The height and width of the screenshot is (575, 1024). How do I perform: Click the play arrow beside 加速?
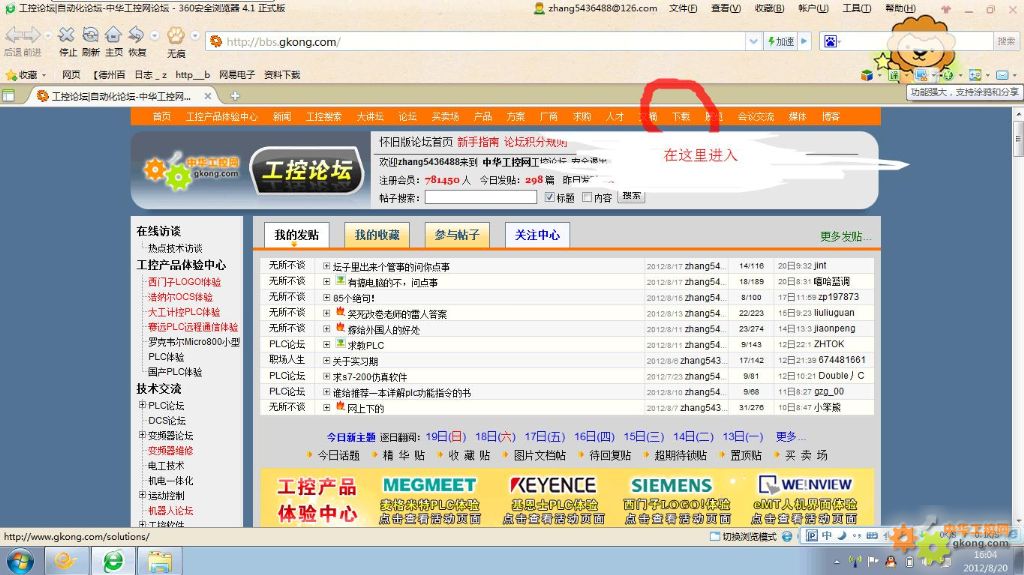[x=804, y=42]
